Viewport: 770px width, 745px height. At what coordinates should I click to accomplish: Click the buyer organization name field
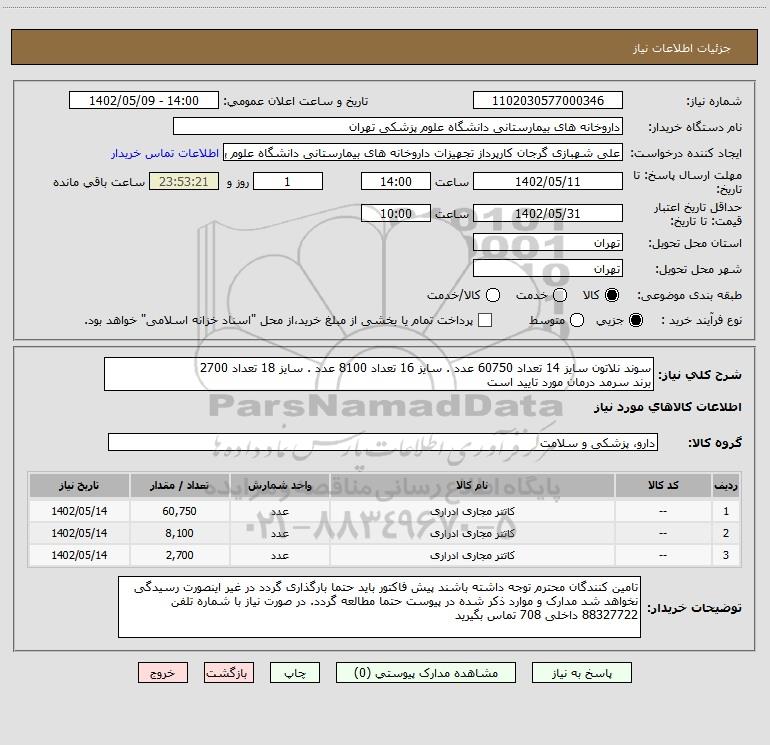[398, 127]
